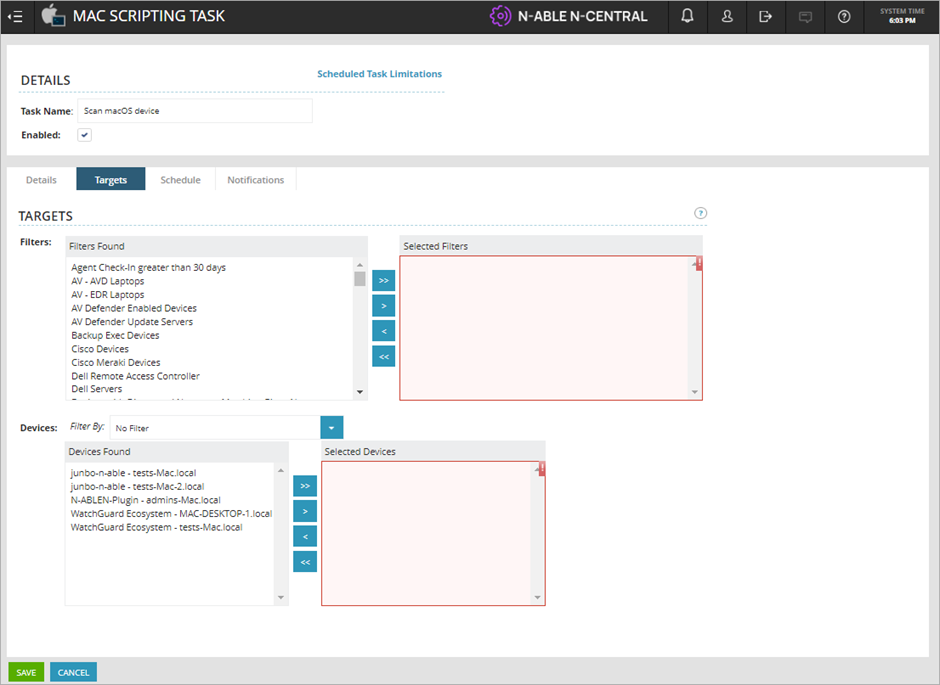Click the user account icon
Viewport: 940px width, 685px height.
coord(726,16)
